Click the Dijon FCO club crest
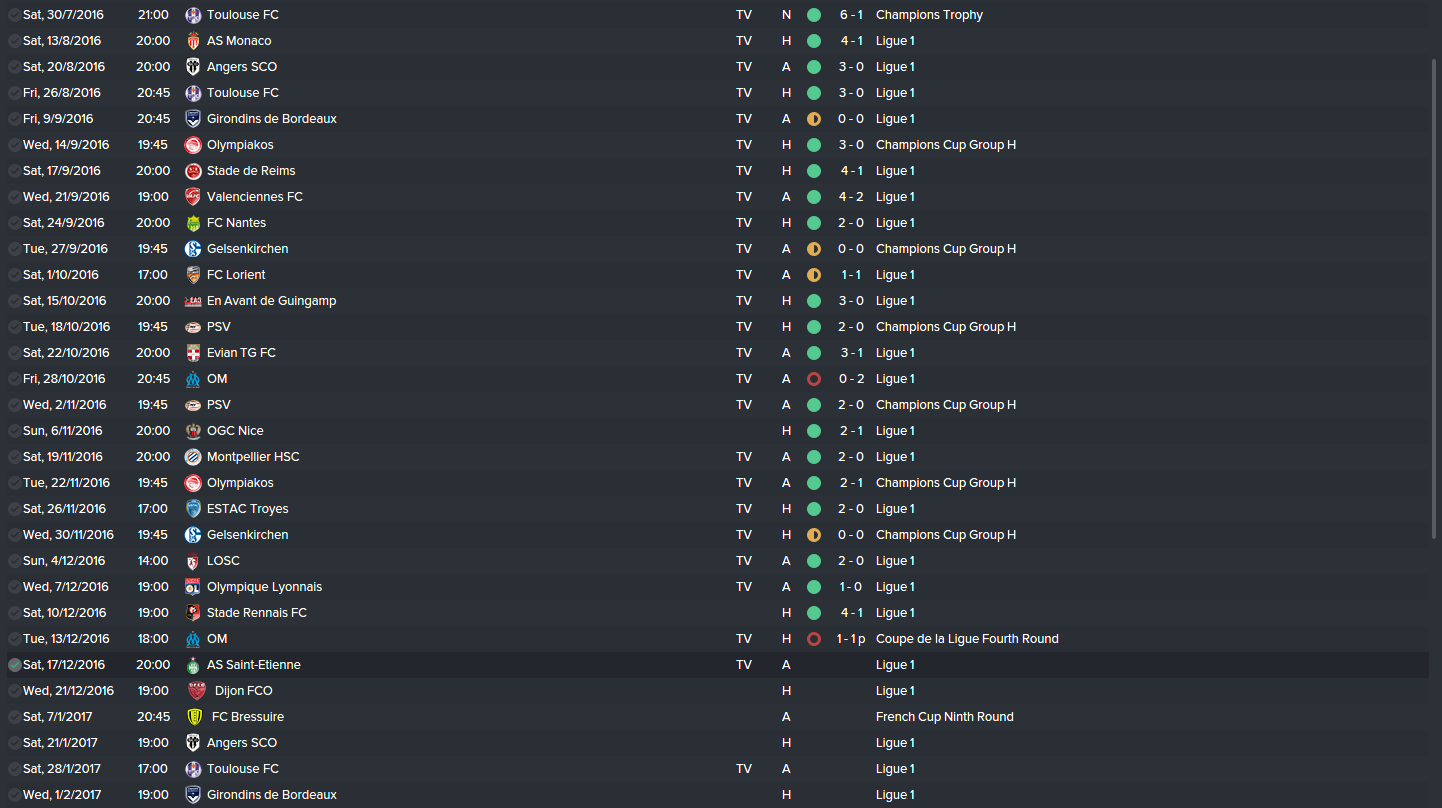Screen dimensions: 1442x808 pyautogui.click(x=197, y=691)
